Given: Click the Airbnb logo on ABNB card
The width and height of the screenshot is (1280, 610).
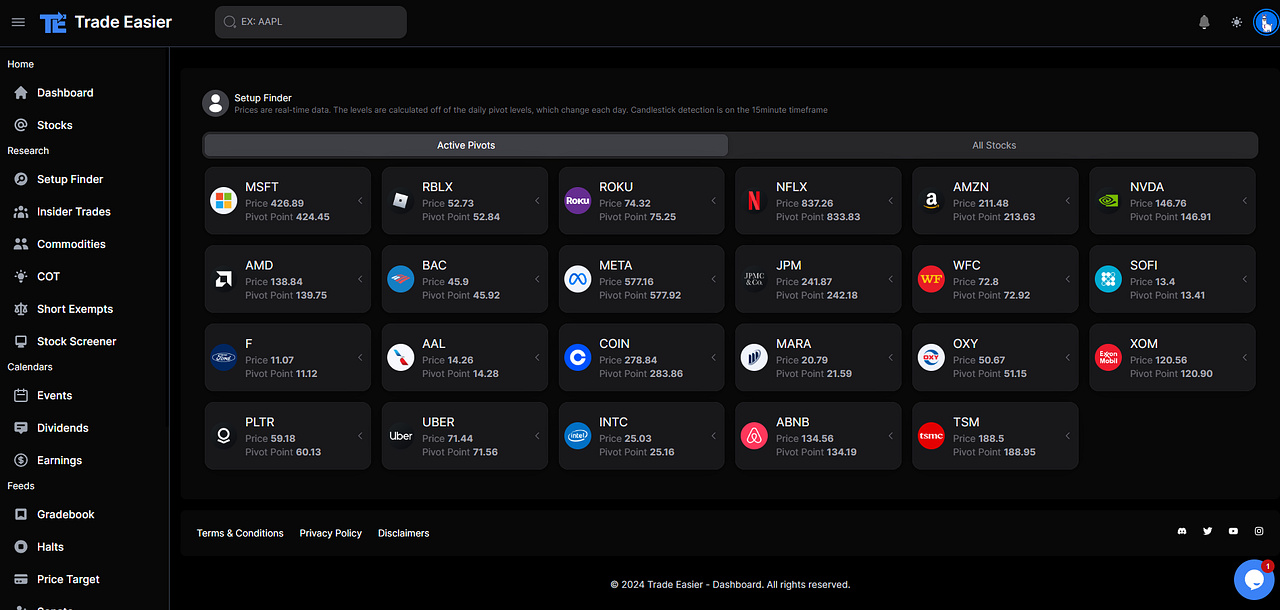Looking at the screenshot, I should (754, 436).
